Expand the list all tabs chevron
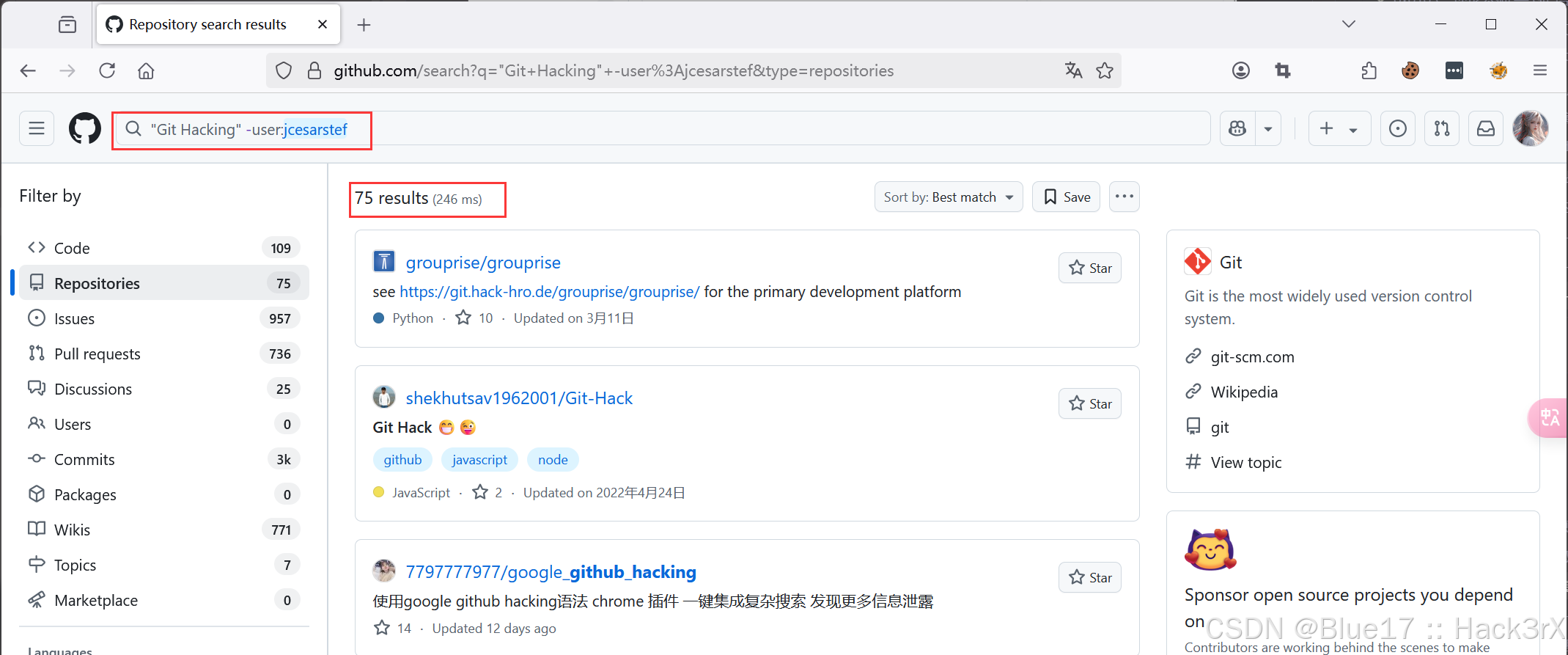 [x=1349, y=24]
